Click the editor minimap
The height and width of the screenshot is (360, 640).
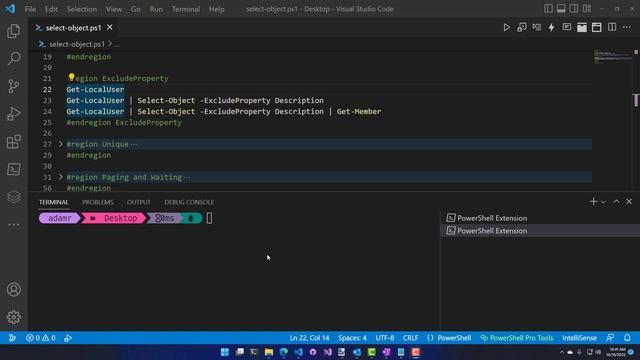[x=612, y=57]
